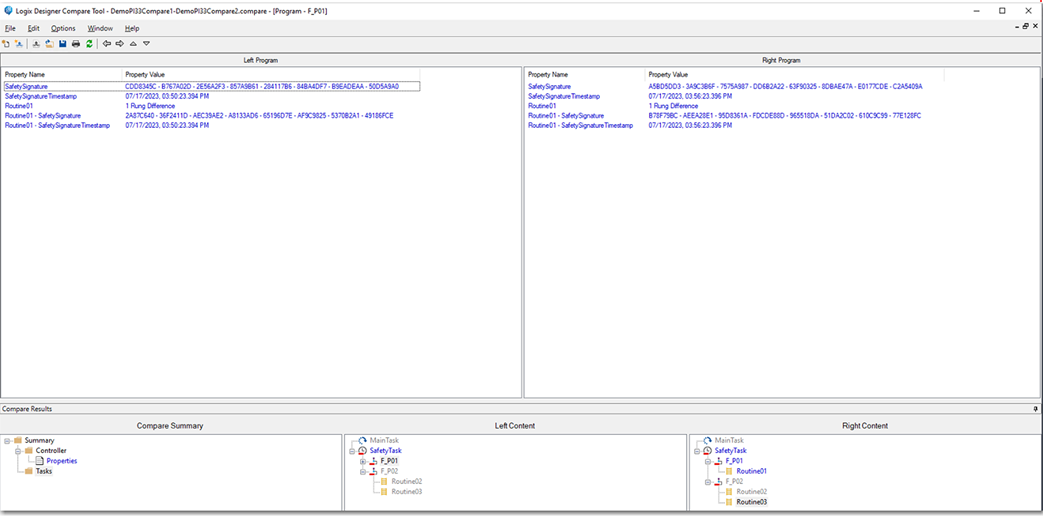Click Property Value header in Right Program
1043x516 pixels.
click(x=668, y=75)
